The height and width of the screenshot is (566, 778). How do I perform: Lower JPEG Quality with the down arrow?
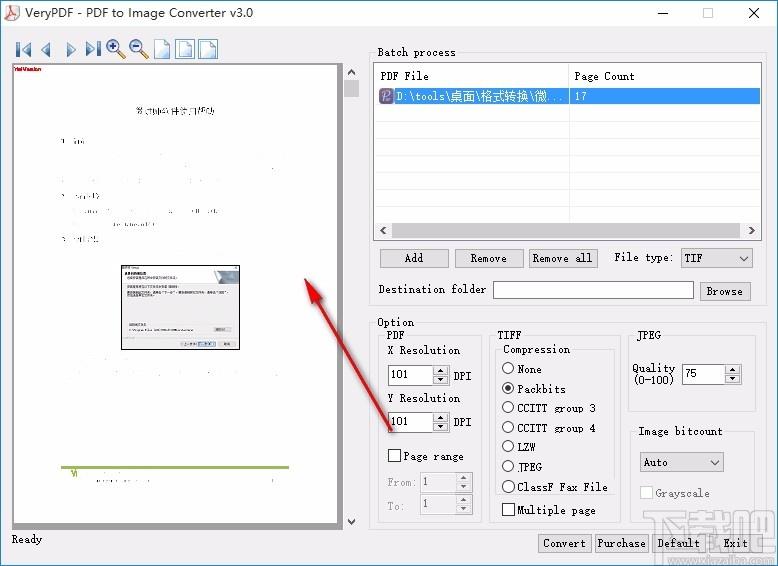point(733,379)
